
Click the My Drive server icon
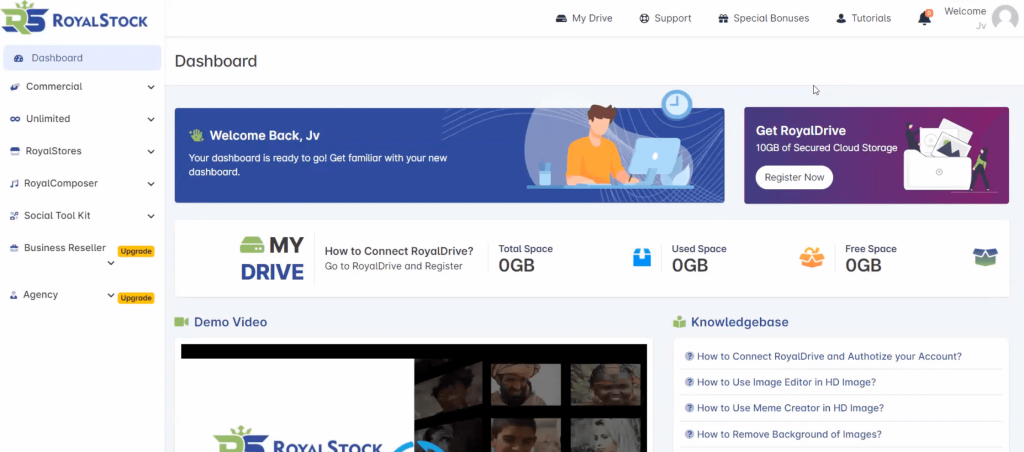pyautogui.click(x=253, y=245)
